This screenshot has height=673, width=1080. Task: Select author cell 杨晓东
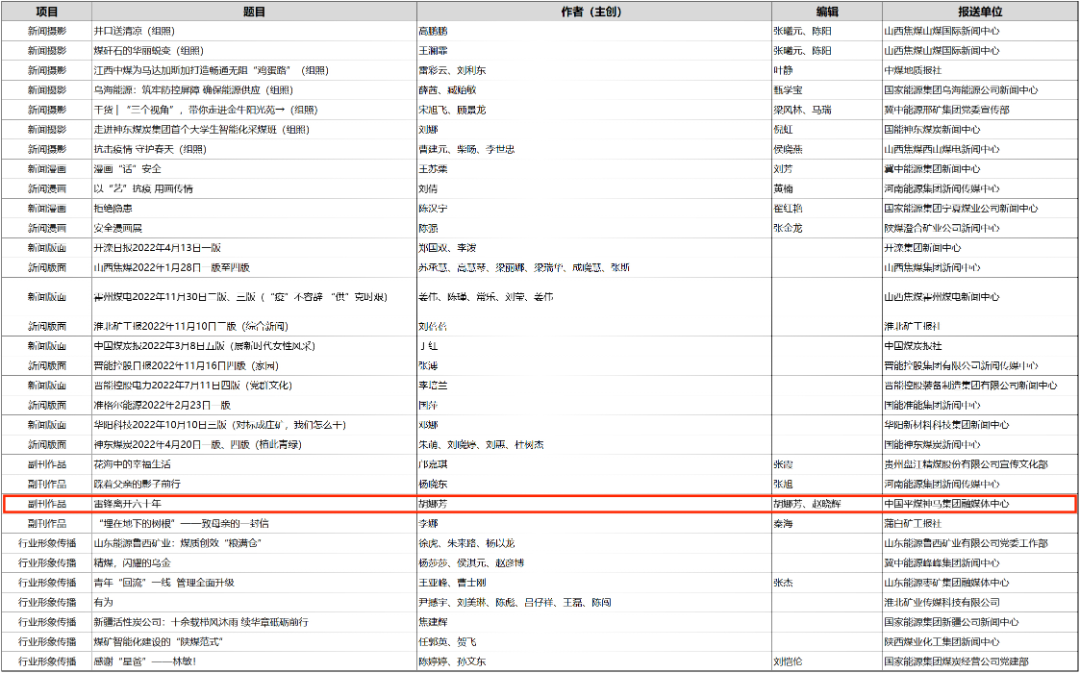click(432, 484)
